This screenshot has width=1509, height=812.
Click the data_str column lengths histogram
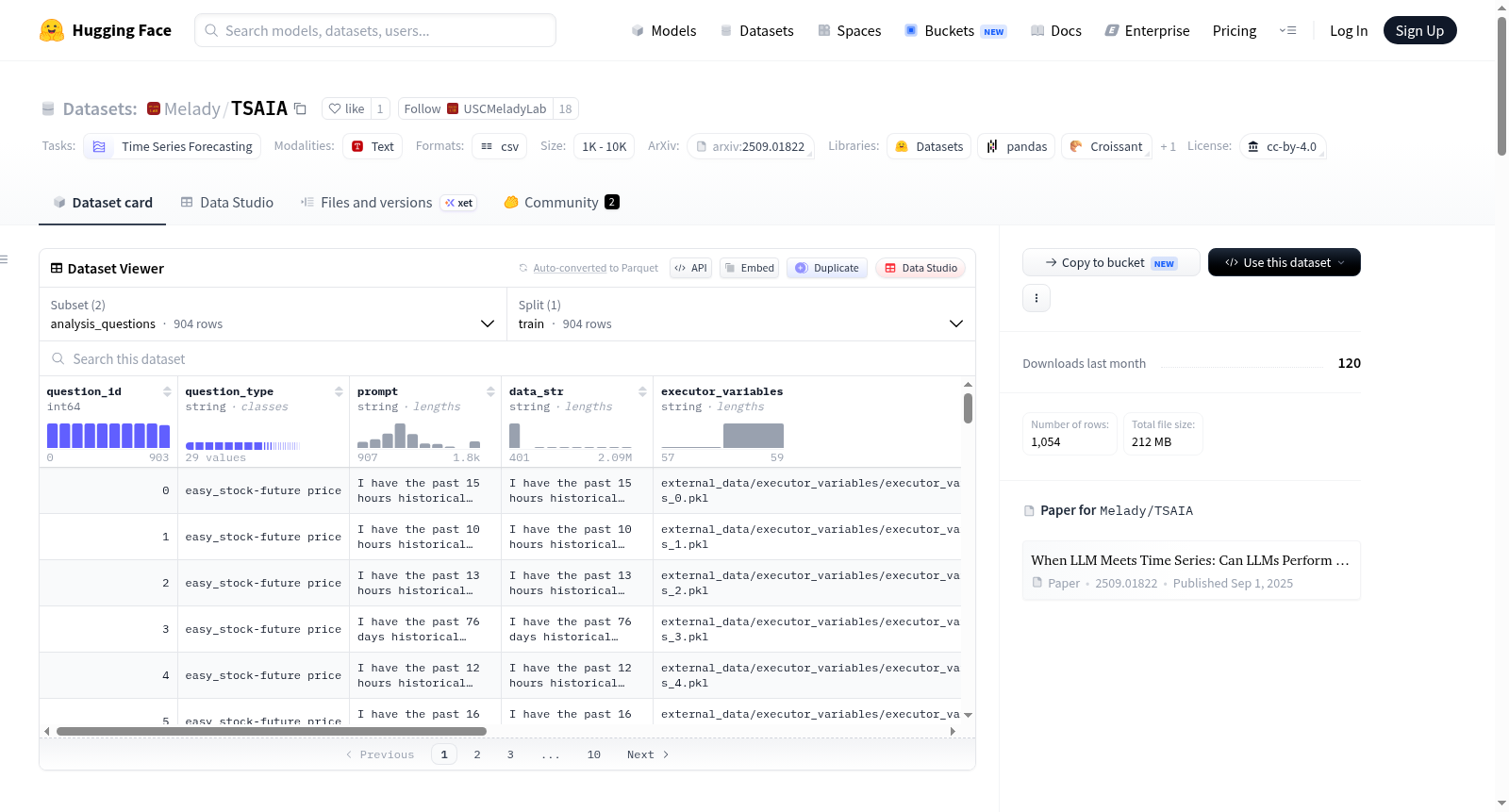(x=571, y=436)
